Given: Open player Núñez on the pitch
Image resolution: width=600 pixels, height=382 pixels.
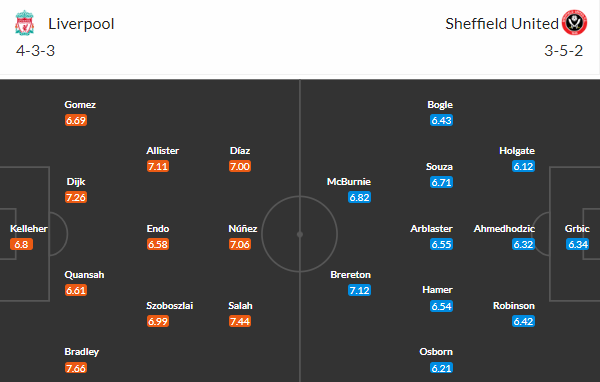Looking at the screenshot, I should click(243, 229).
